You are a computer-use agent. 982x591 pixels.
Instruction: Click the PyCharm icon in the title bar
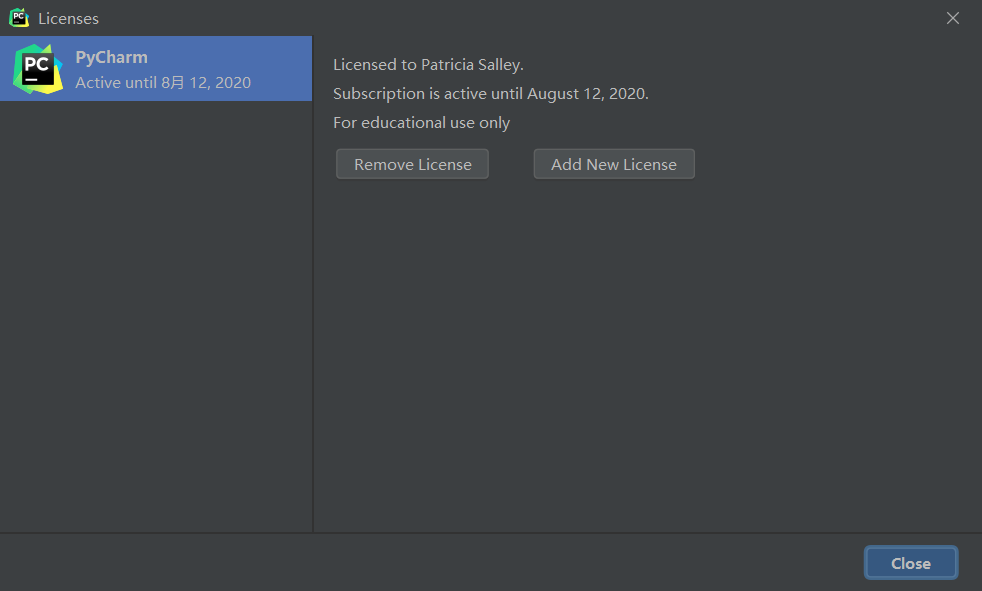pyautogui.click(x=19, y=18)
